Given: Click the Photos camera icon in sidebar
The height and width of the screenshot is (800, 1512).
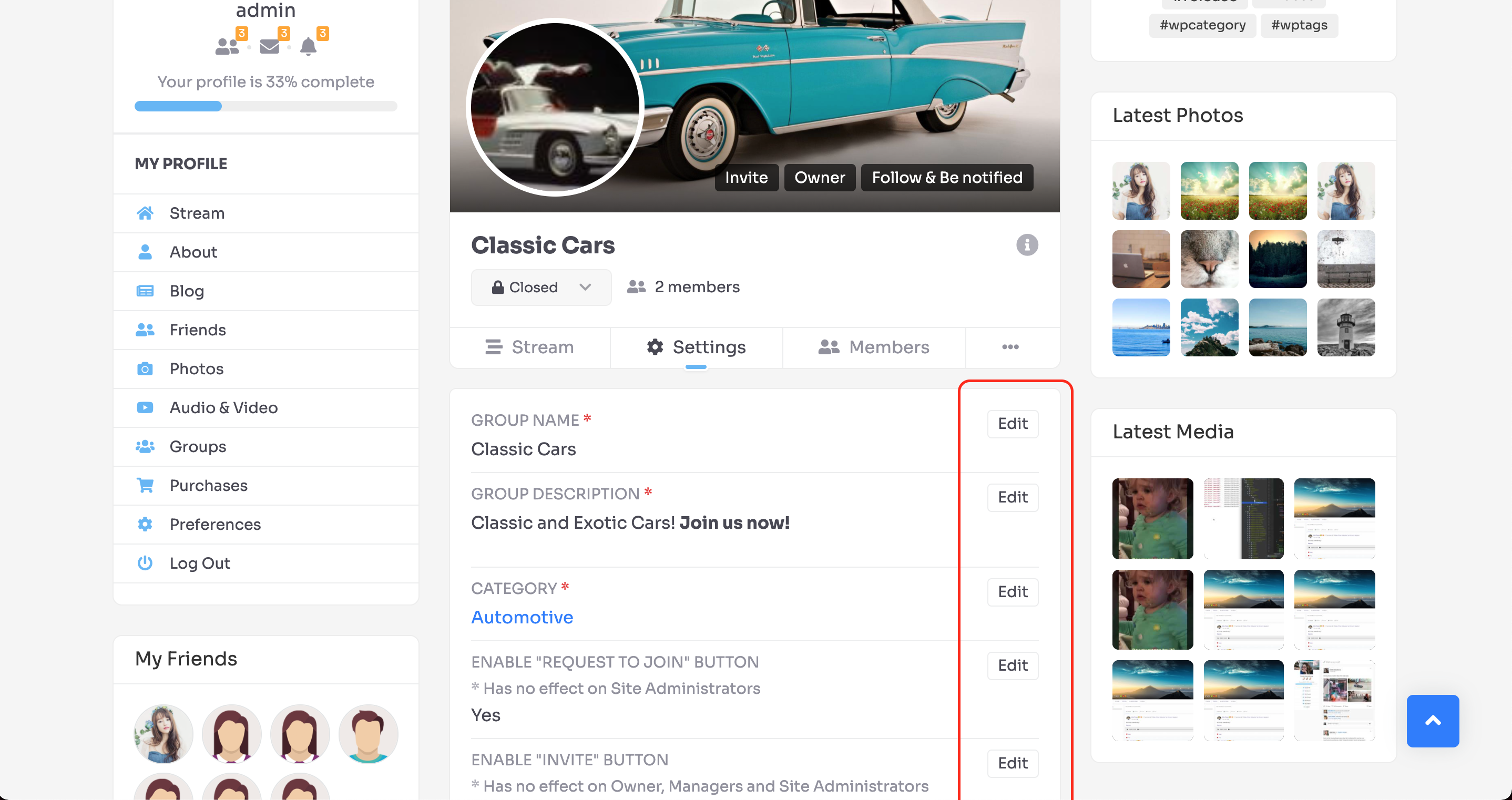Looking at the screenshot, I should coord(145,368).
